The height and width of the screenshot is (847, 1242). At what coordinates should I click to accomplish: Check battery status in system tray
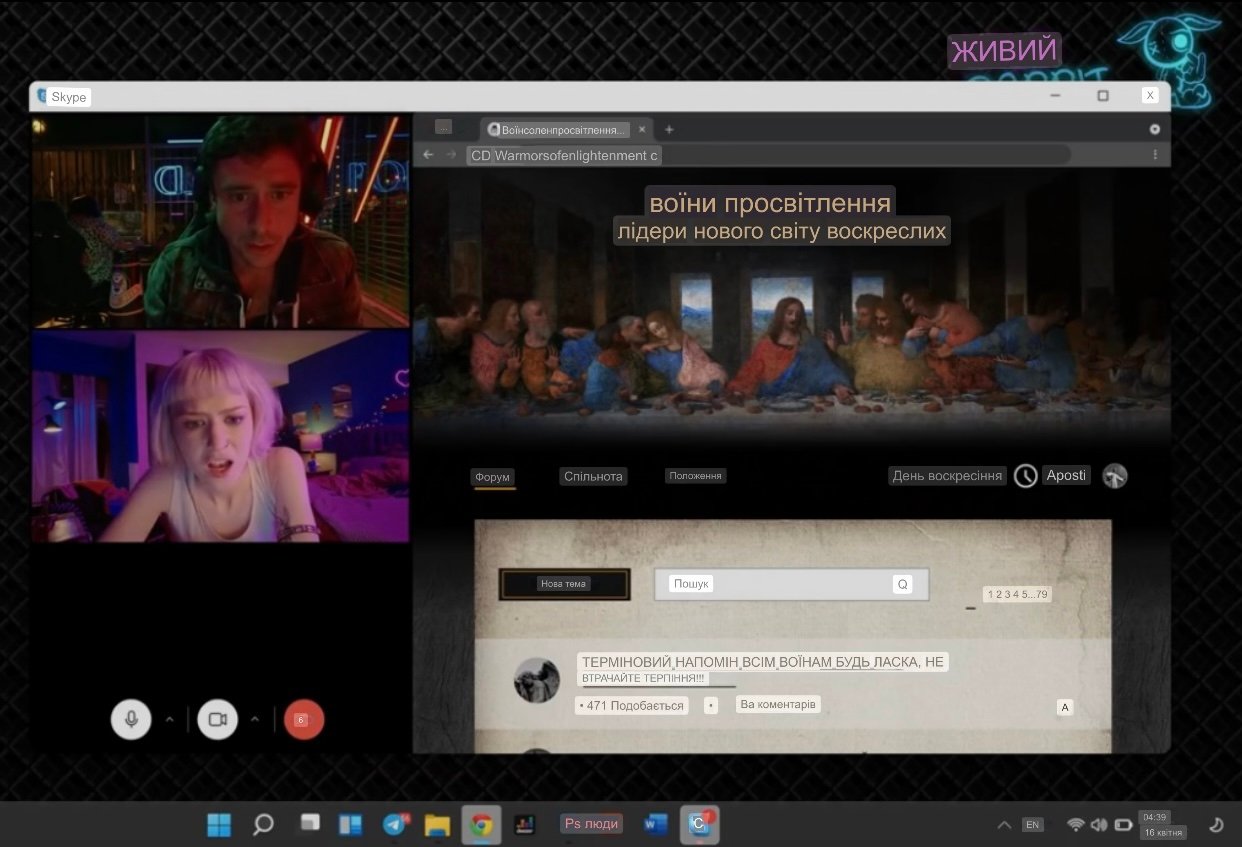click(x=1123, y=825)
